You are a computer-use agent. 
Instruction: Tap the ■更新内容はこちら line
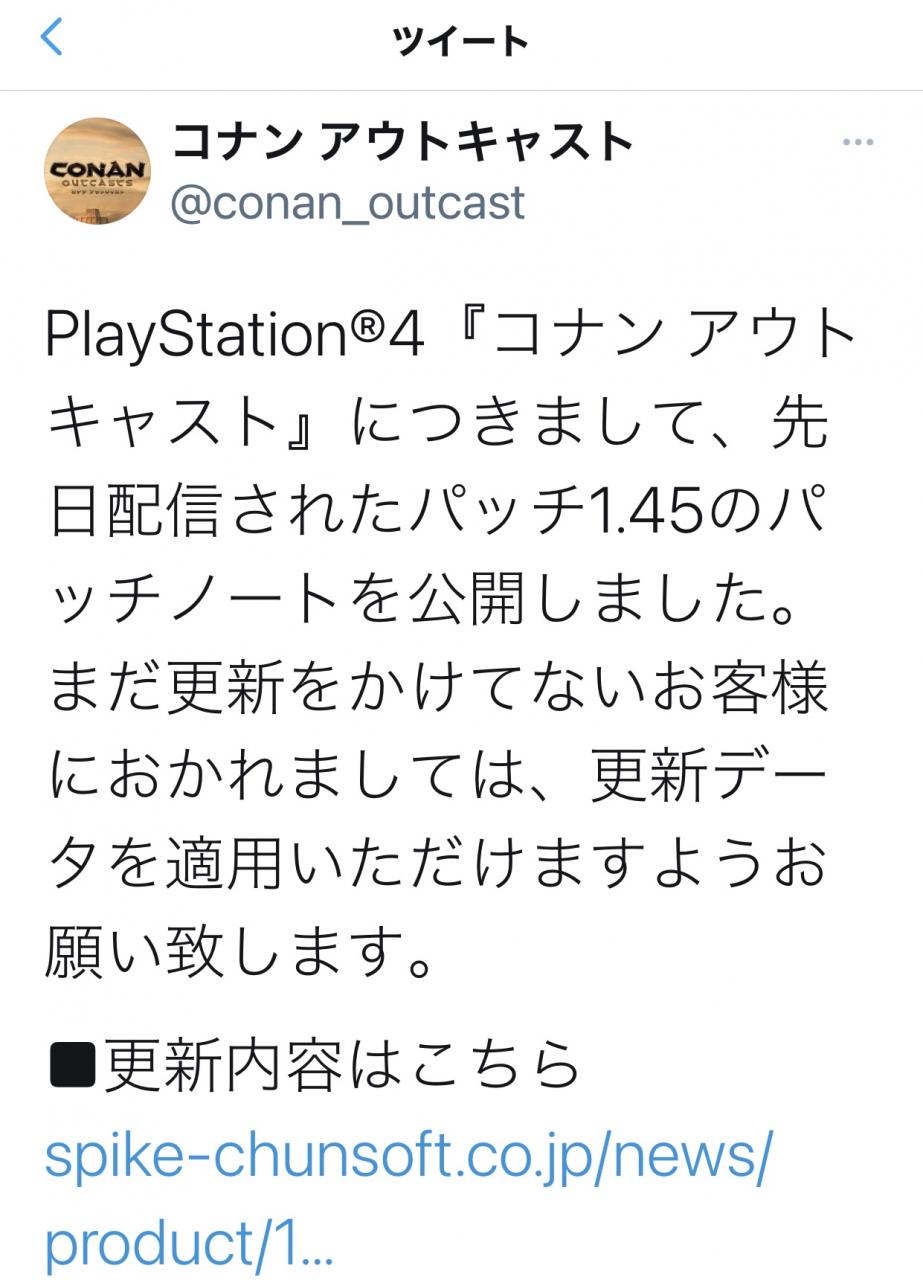[314, 1067]
